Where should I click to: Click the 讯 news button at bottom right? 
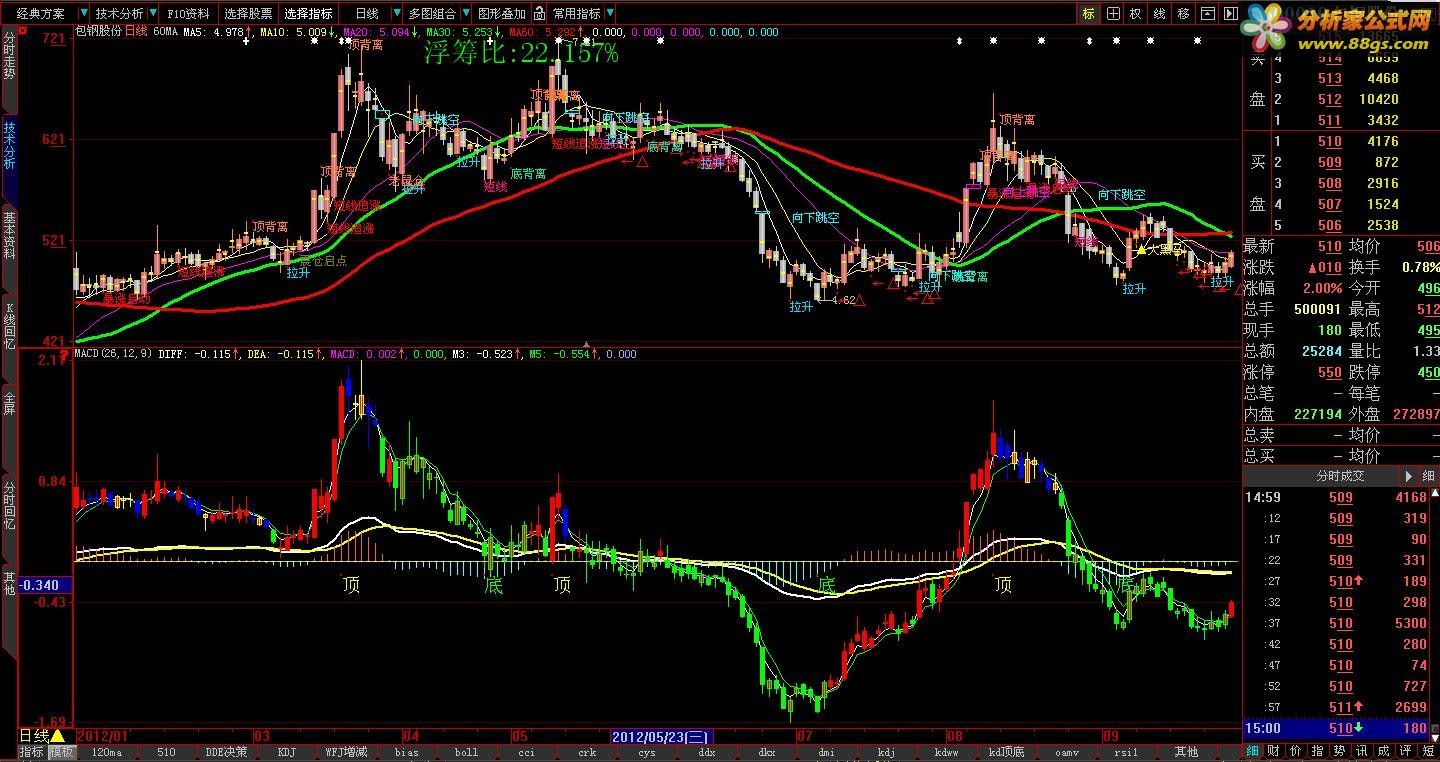pyautogui.click(x=1362, y=751)
